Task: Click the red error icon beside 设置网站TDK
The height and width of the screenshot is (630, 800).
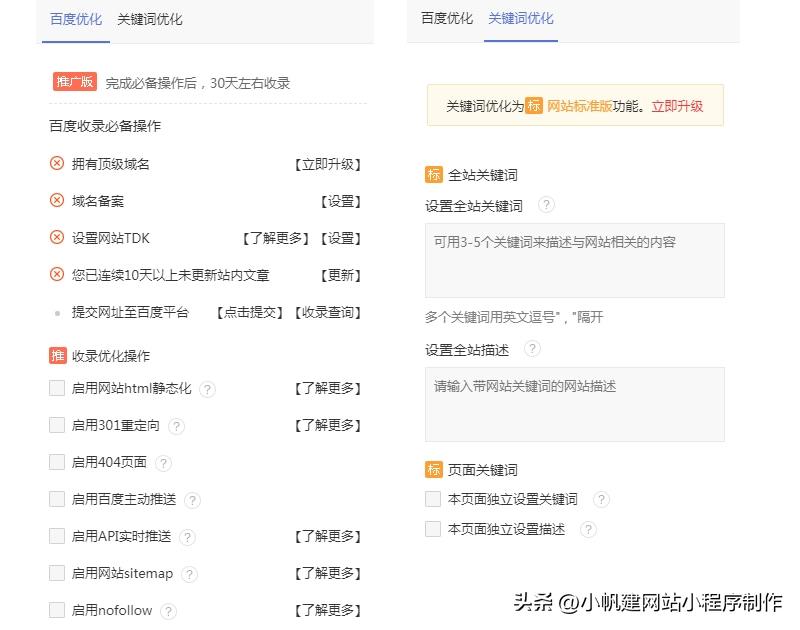Action: [57, 238]
